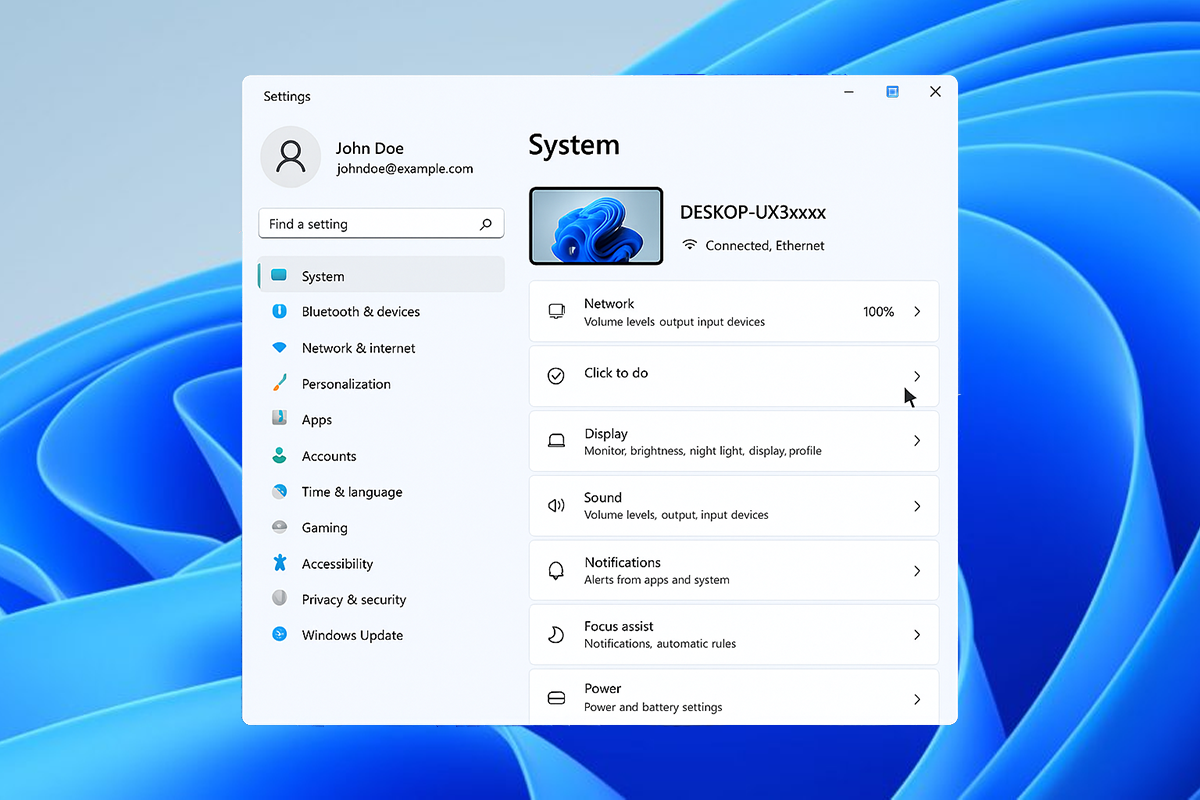This screenshot has width=1200, height=800.
Task: Click the Notifications bell icon
Action: point(556,571)
